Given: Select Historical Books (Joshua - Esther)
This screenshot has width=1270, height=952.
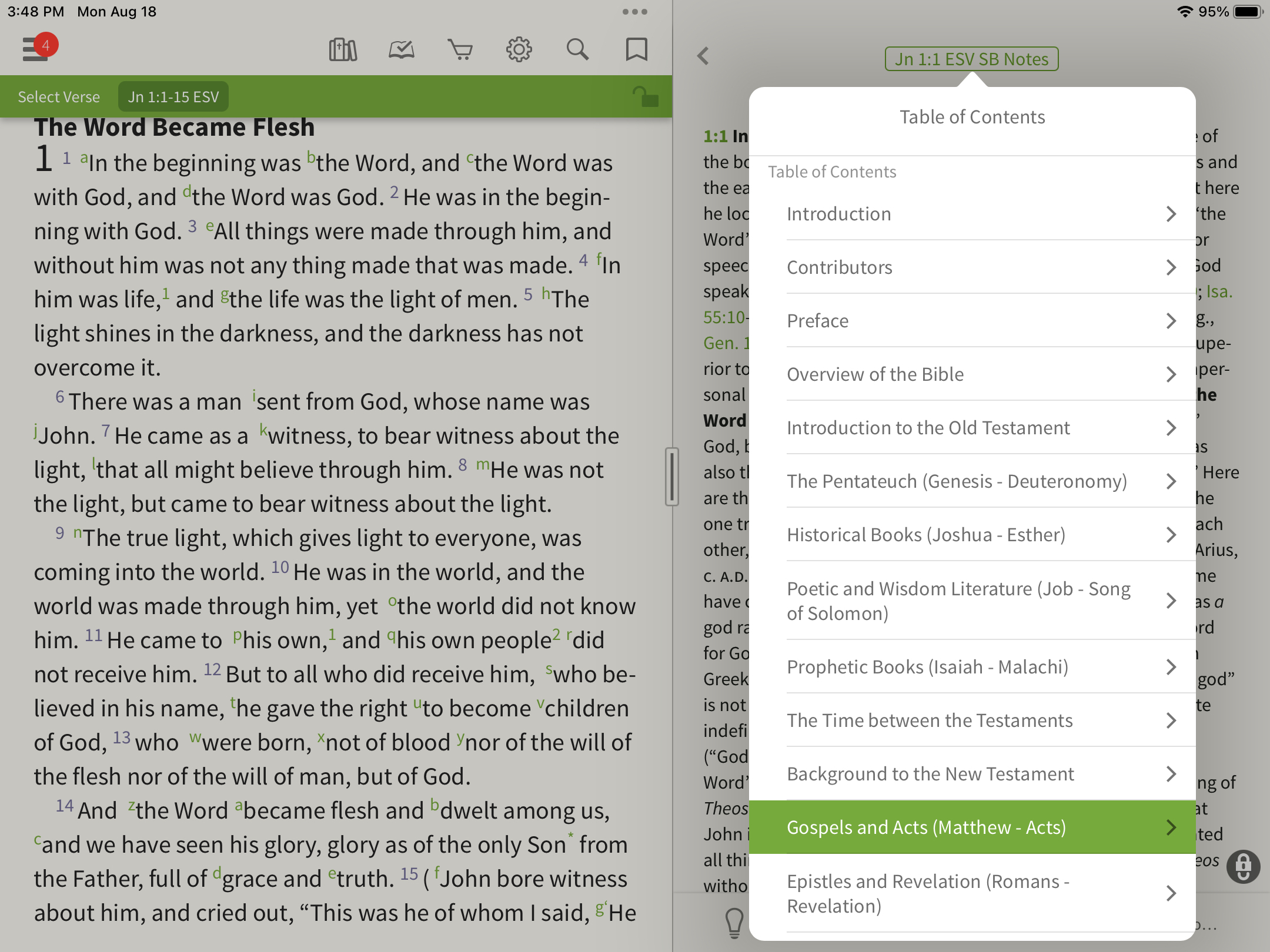Looking at the screenshot, I should pyautogui.click(x=972, y=535).
